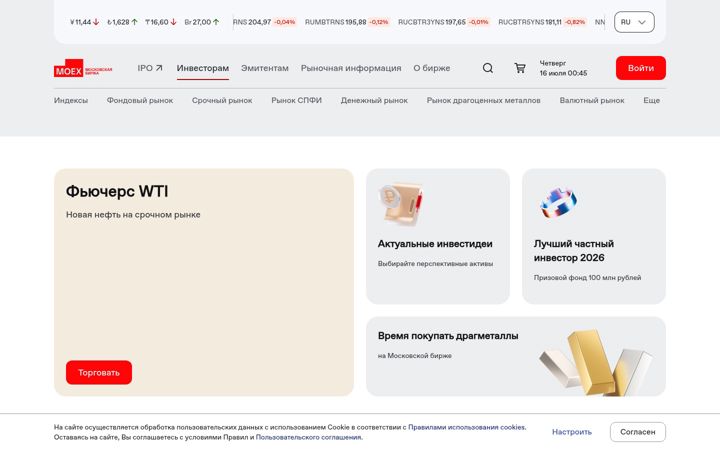Viewport: 720px width, 450px height.
Task: Click RUCBTR5YNS 181,11 index ticker
Action: (542, 22)
